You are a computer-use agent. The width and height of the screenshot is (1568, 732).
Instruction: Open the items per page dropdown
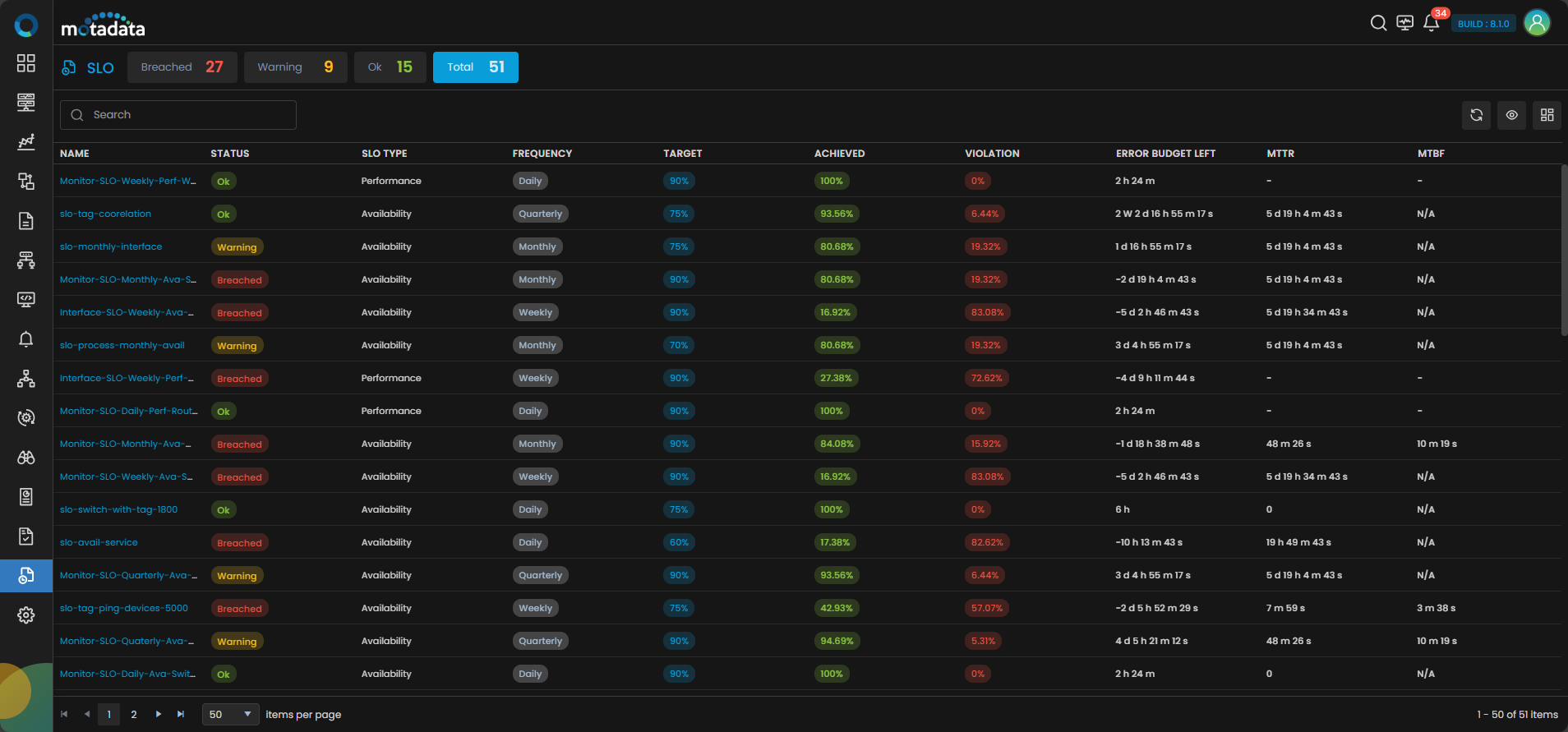pyautogui.click(x=230, y=715)
